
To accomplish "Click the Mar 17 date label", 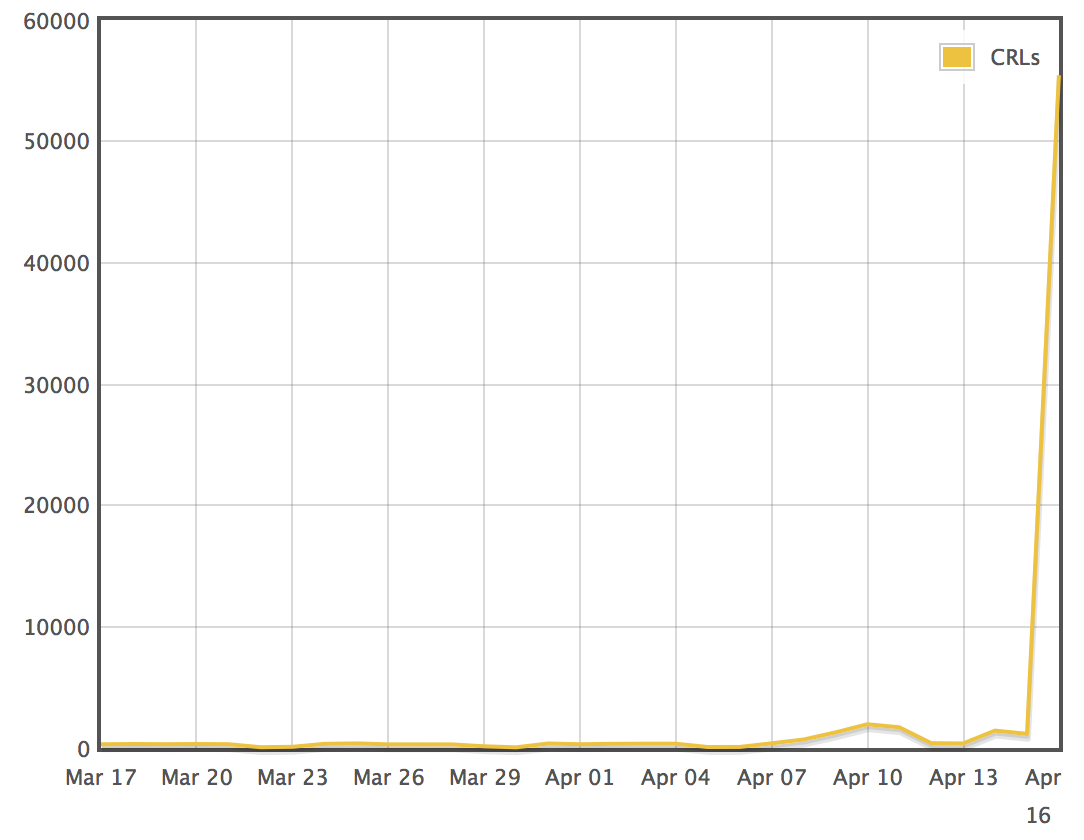I will point(101,778).
